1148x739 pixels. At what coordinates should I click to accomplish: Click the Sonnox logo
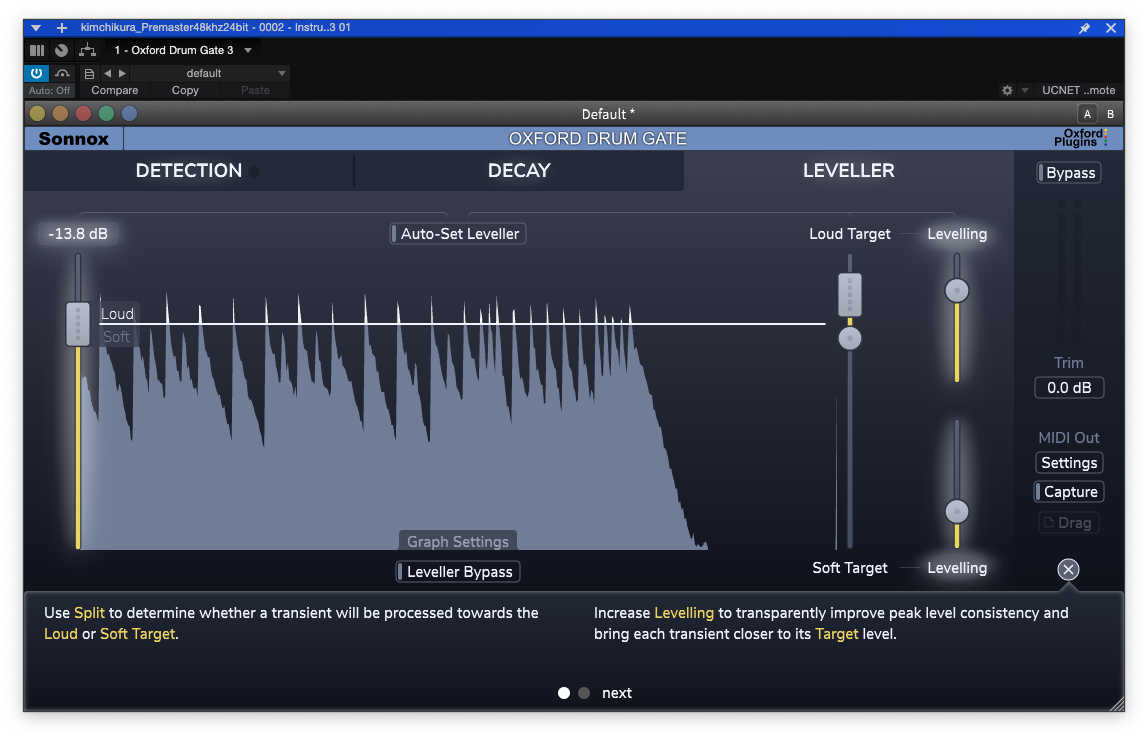pyautogui.click(x=73, y=139)
